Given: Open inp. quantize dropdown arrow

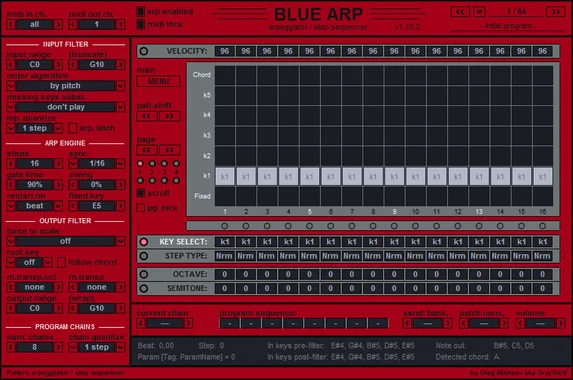Looking at the screenshot, I should pyautogui.click(x=58, y=128).
